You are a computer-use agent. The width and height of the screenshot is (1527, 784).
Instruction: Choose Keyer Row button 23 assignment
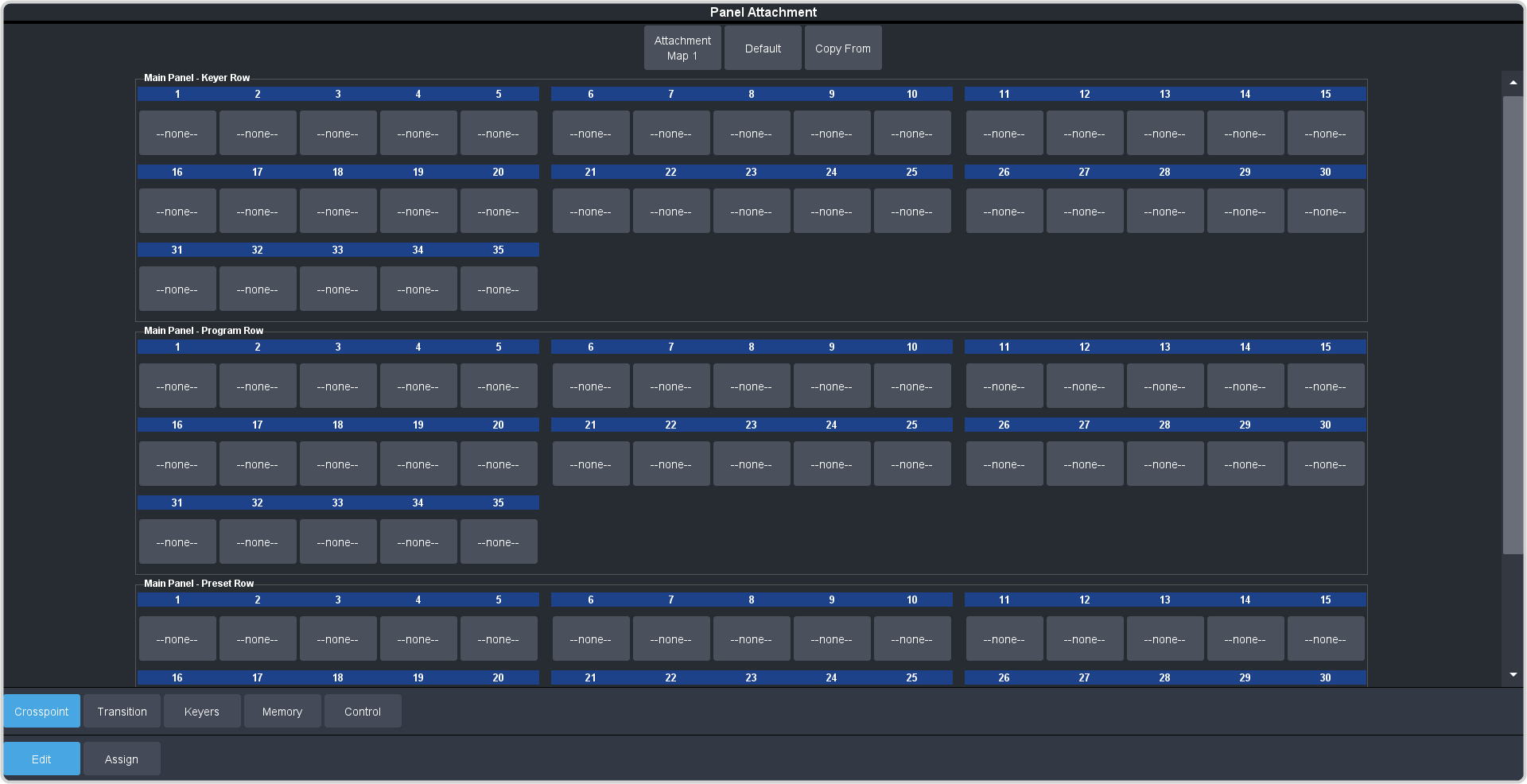click(x=752, y=211)
